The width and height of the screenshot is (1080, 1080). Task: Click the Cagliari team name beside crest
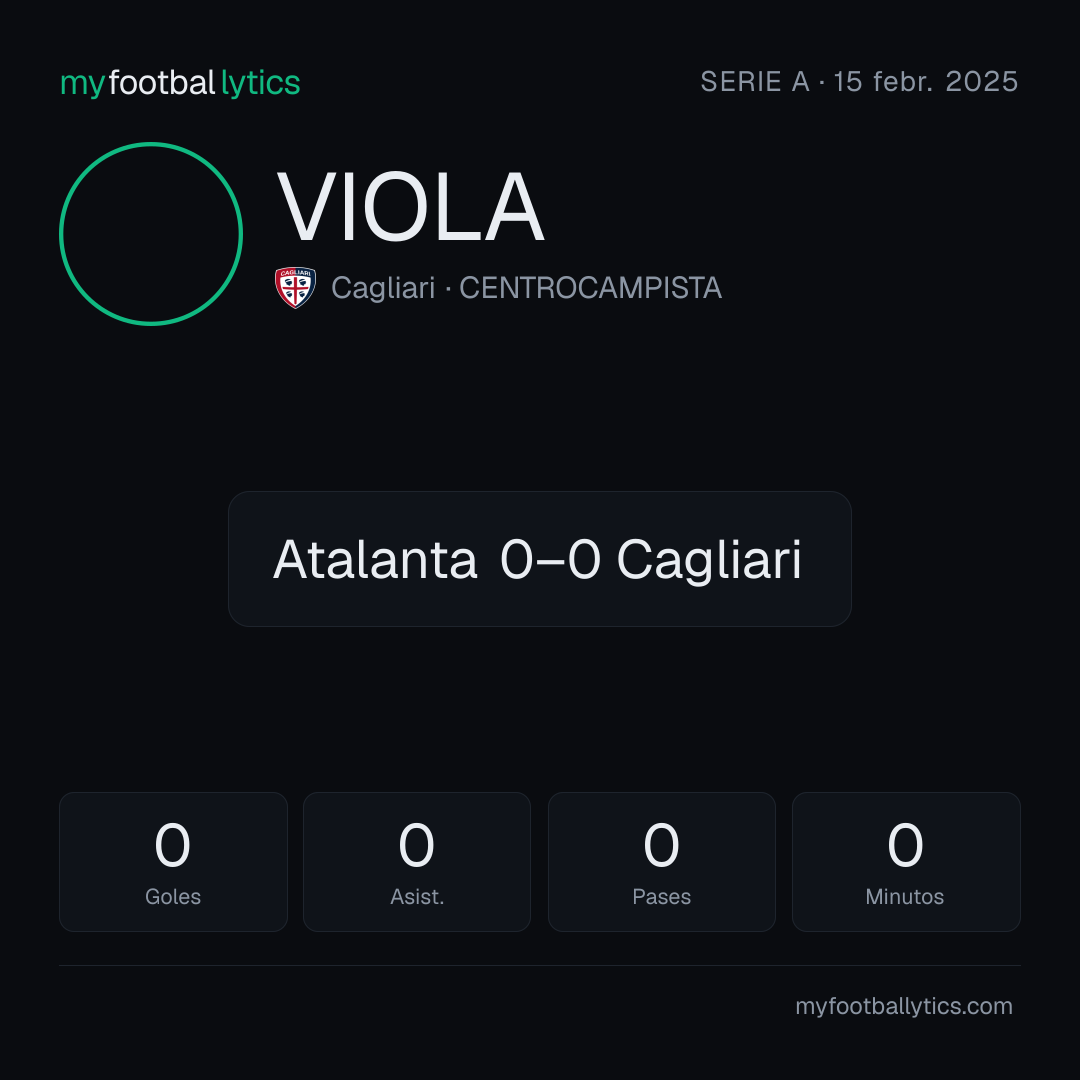click(x=383, y=288)
